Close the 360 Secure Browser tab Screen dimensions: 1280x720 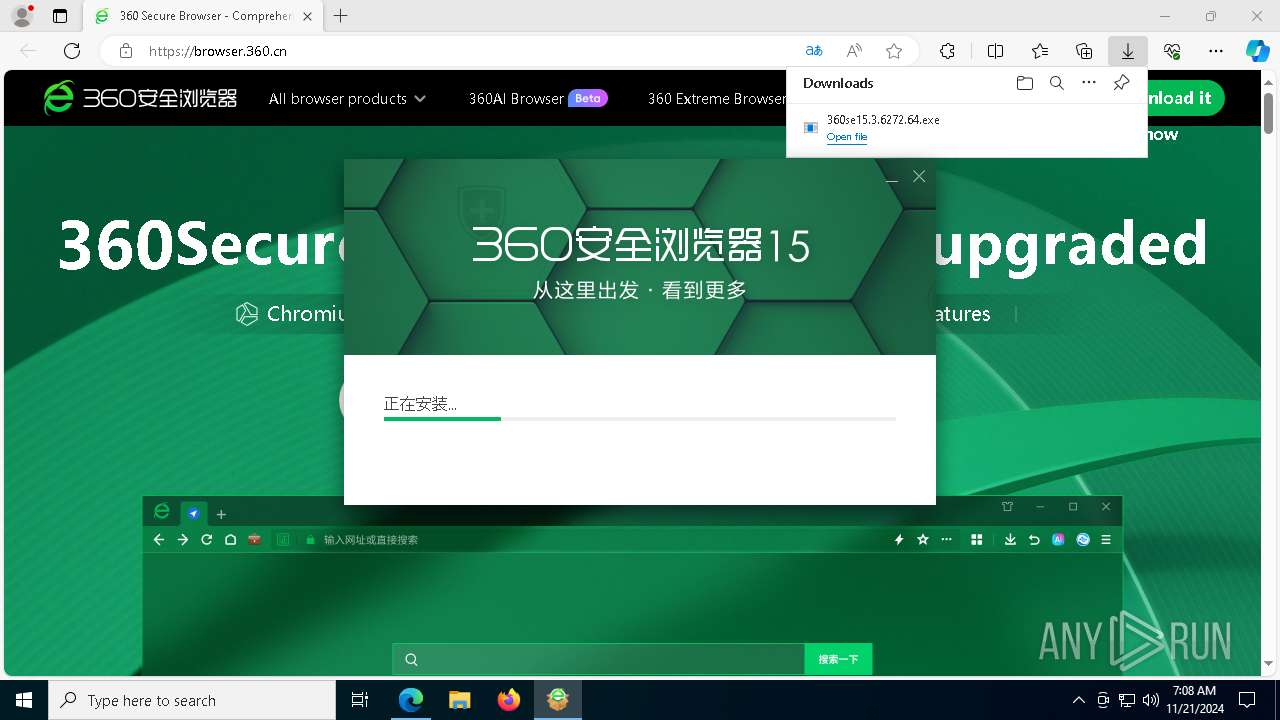309,16
